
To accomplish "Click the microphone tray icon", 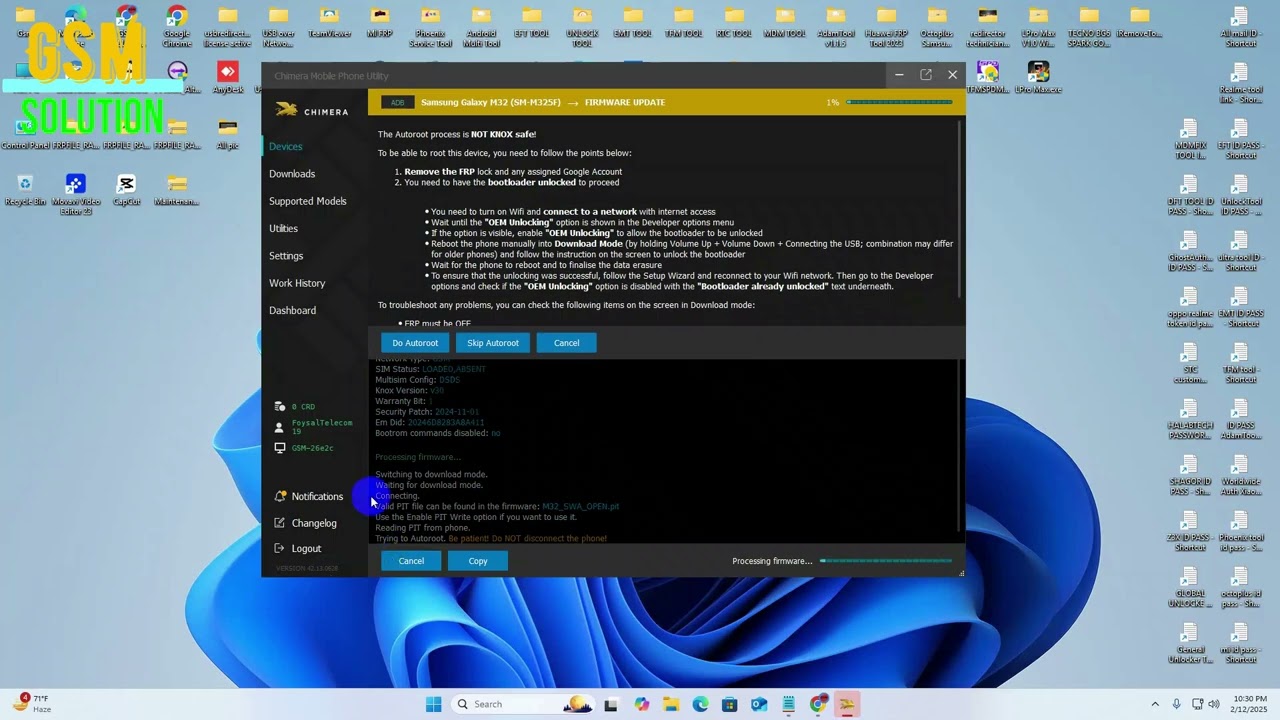I will 1176,704.
